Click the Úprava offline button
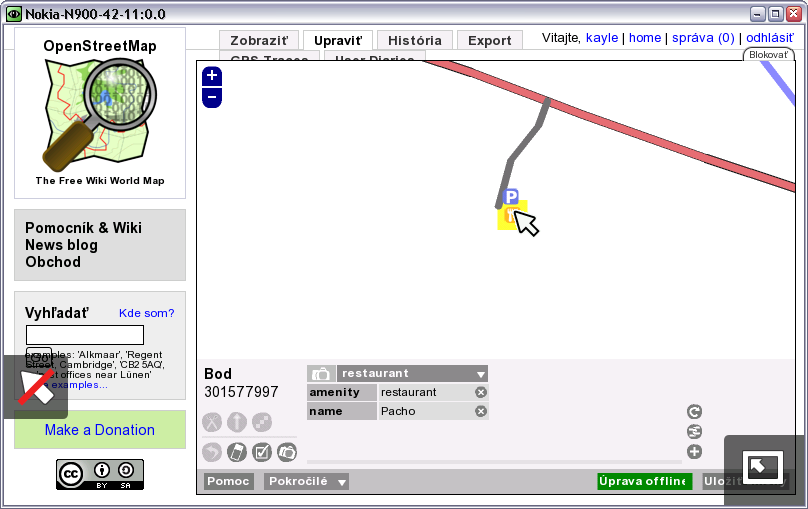The image size is (808, 509). [644, 482]
